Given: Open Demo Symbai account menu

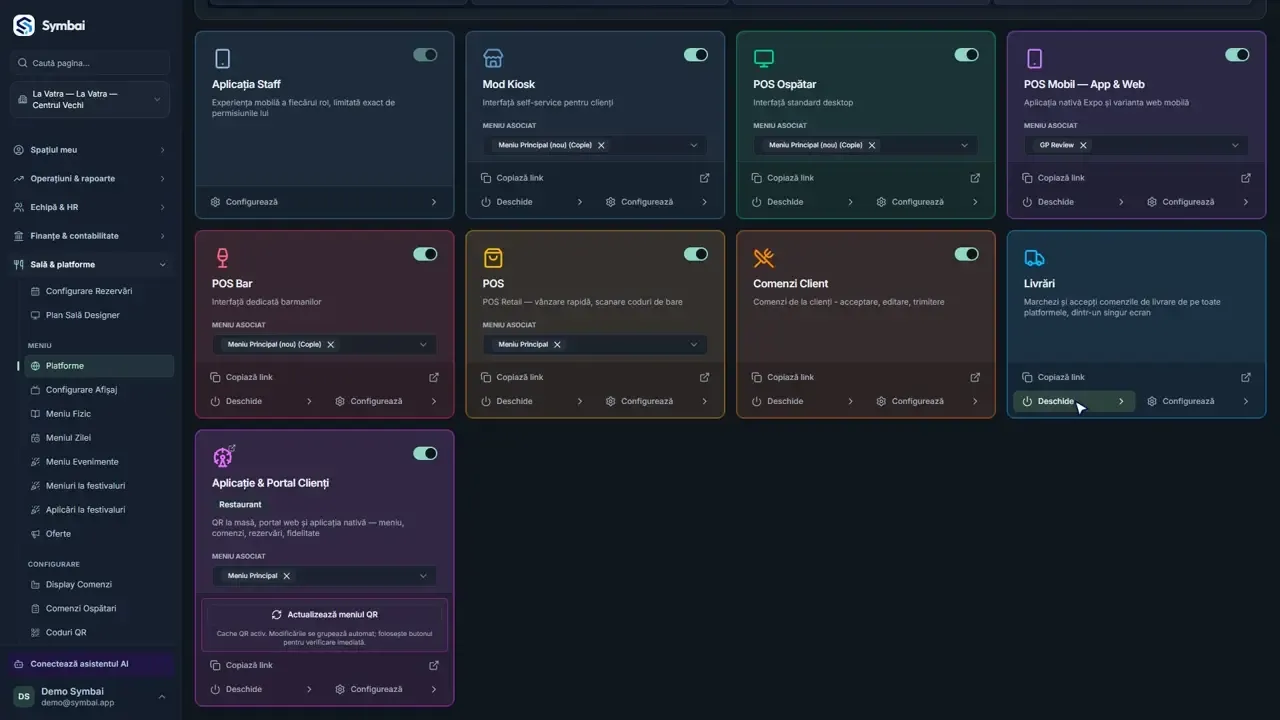Looking at the screenshot, I should point(90,696).
